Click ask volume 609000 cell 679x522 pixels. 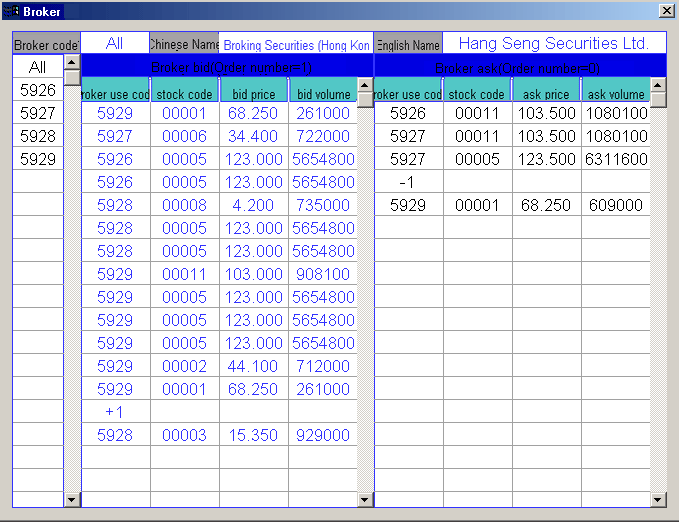(616, 205)
